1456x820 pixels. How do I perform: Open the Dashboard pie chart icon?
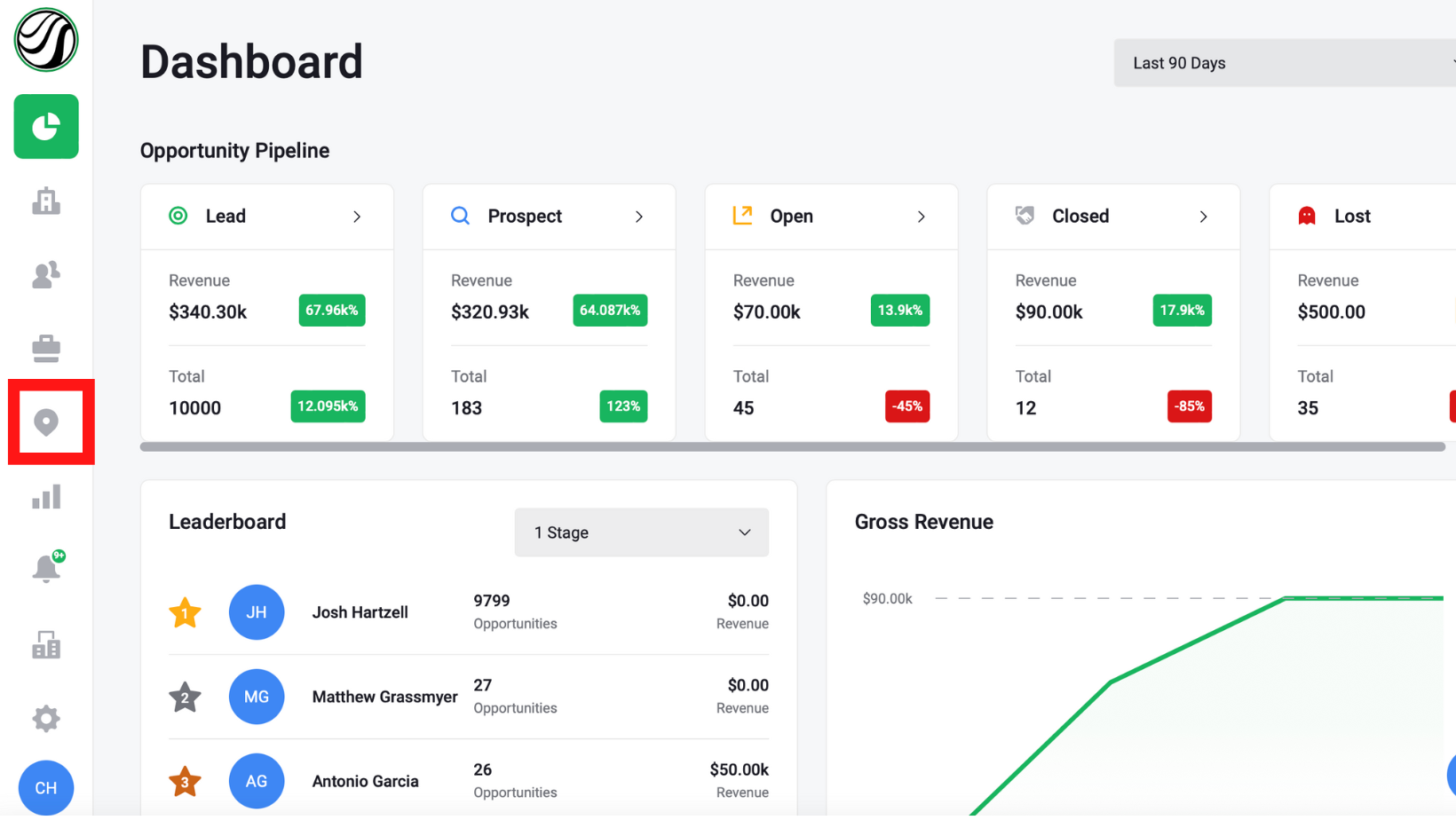pos(46,127)
